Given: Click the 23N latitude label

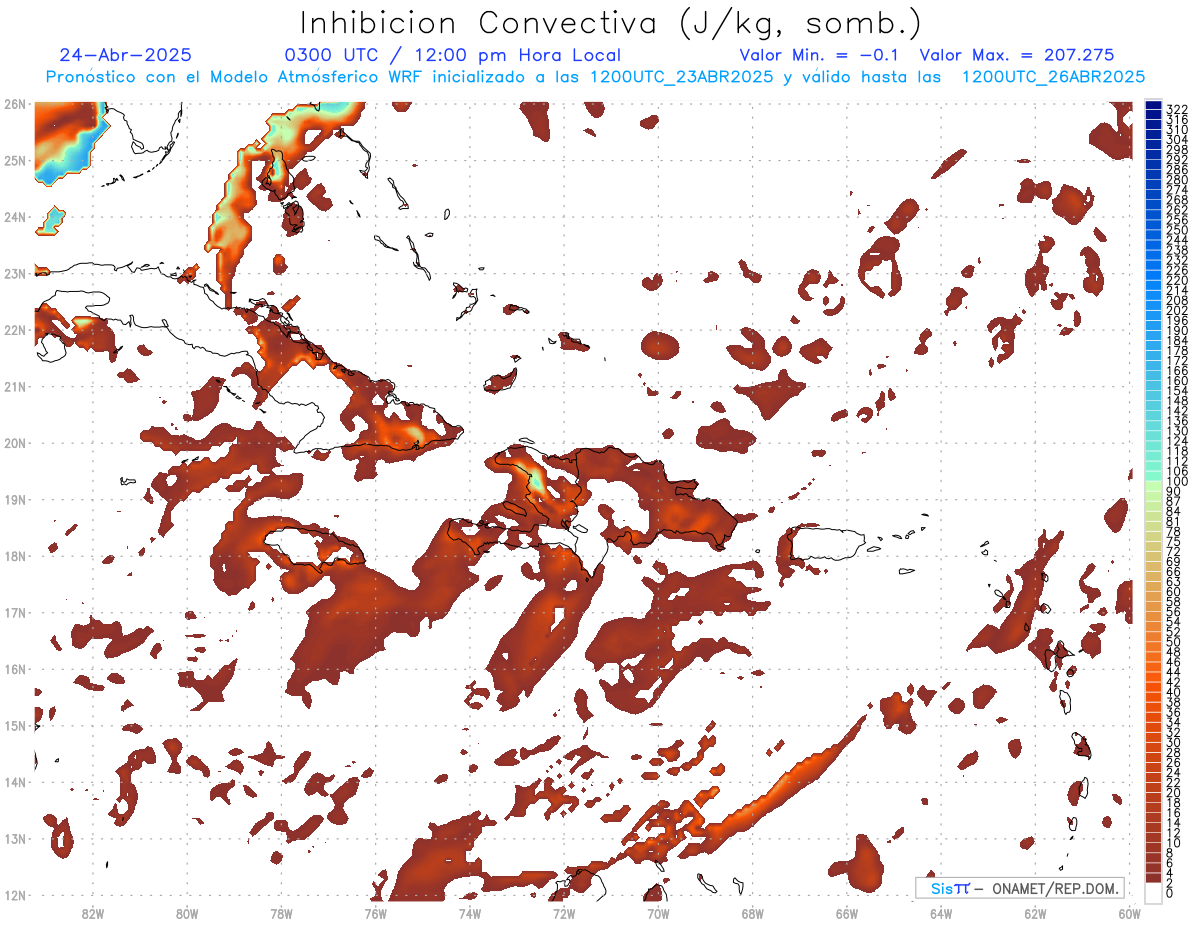Looking at the screenshot, I should pos(15,273).
